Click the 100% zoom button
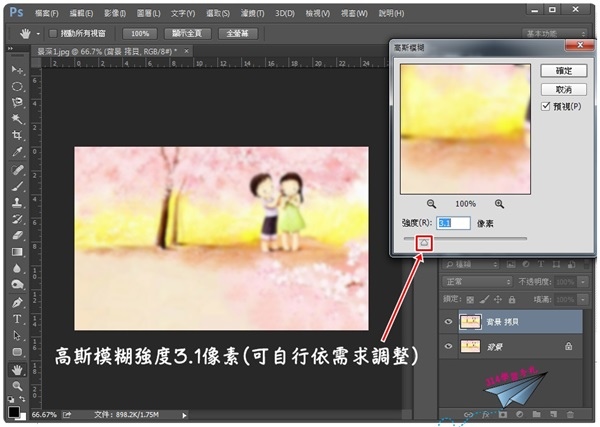600x427 pixels. tap(140, 34)
